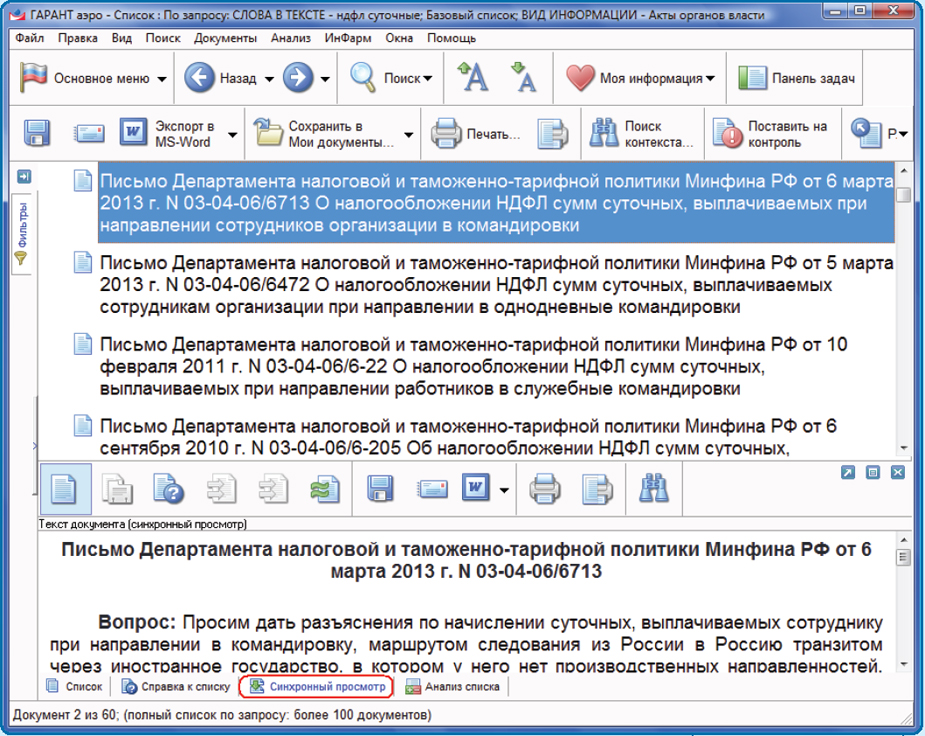Switch to the Справка к списку tab
This screenshot has height=736, width=925.
click(x=175, y=687)
